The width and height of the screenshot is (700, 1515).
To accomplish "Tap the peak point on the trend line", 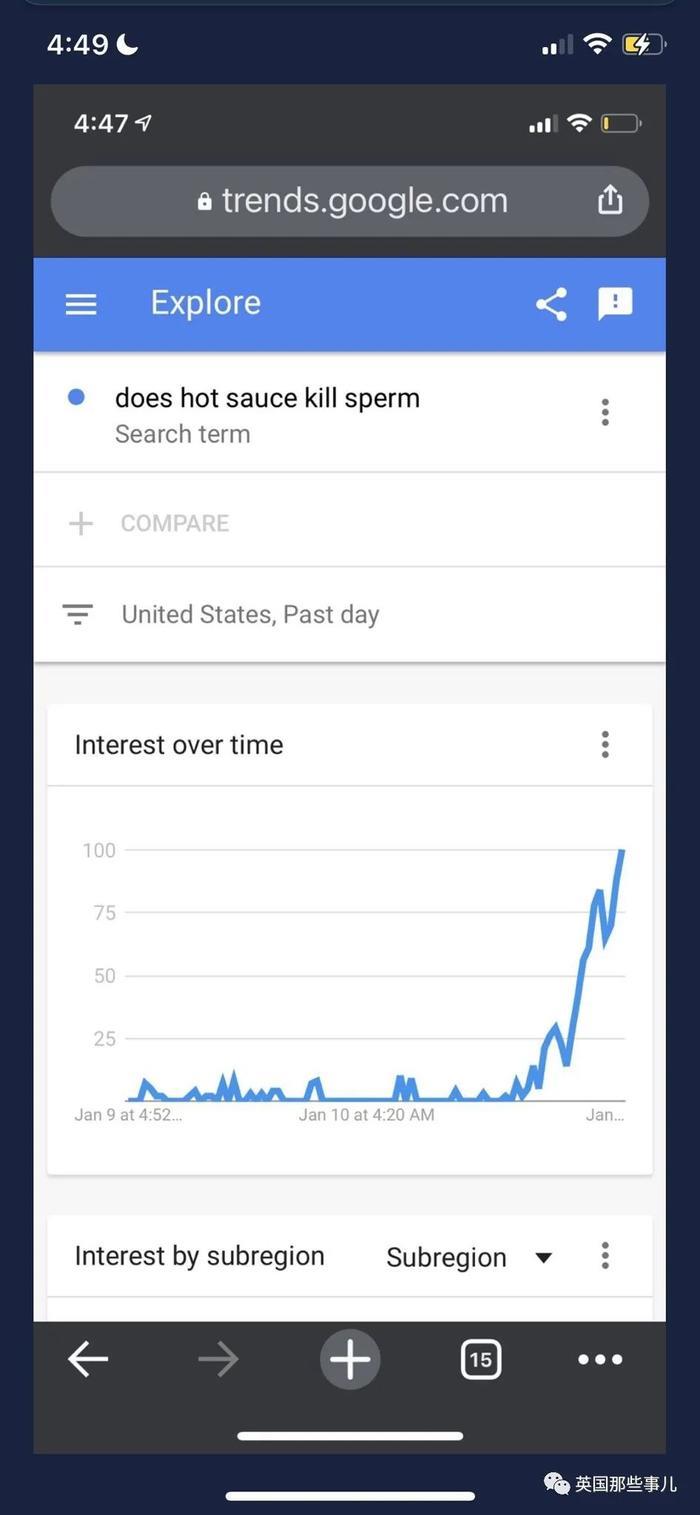I will [622, 851].
